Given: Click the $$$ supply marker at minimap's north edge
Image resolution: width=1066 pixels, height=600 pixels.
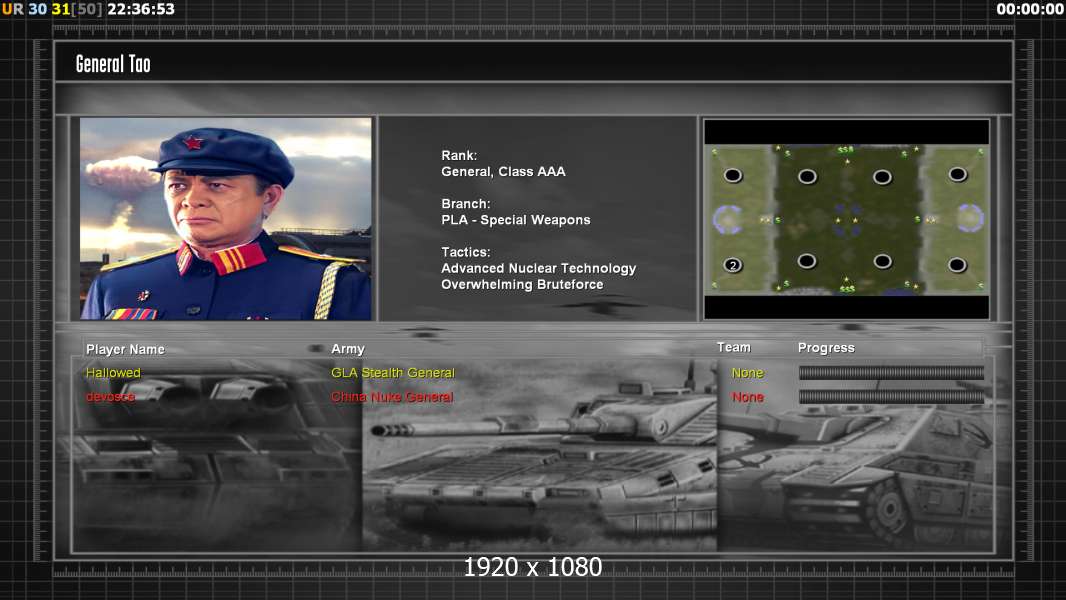Looking at the screenshot, I should (845, 149).
